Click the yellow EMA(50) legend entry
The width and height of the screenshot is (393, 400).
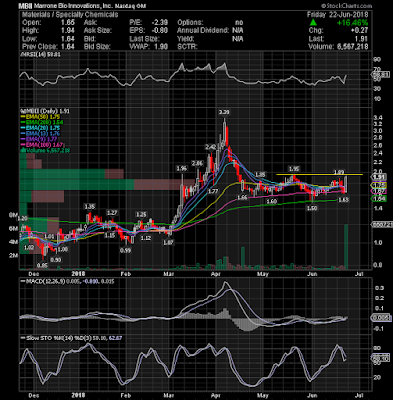pyautogui.click(x=40, y=117)
